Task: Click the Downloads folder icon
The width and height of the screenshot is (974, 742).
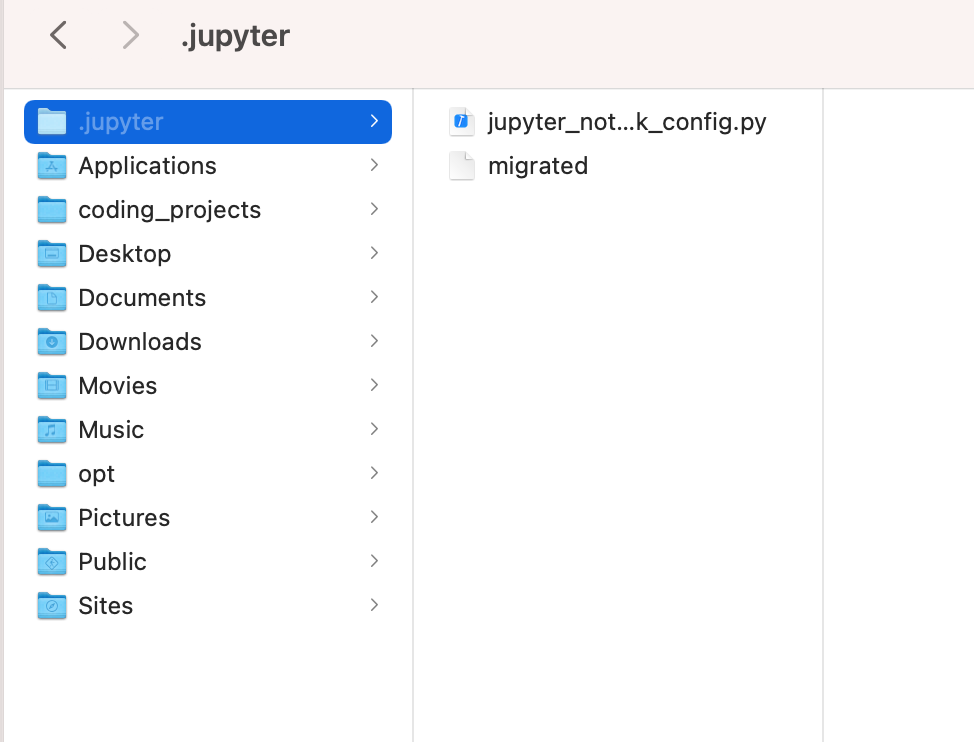Action: coord(52,342)
